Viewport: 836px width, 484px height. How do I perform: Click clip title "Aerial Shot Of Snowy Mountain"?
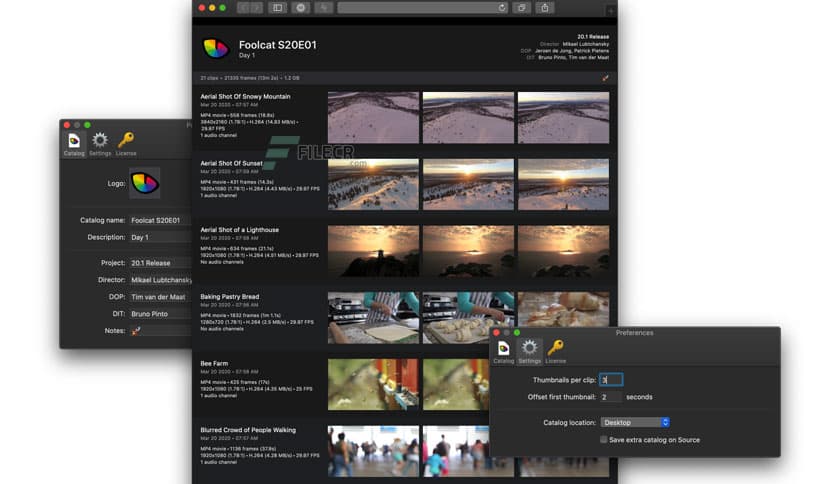(x=245, y=96)
